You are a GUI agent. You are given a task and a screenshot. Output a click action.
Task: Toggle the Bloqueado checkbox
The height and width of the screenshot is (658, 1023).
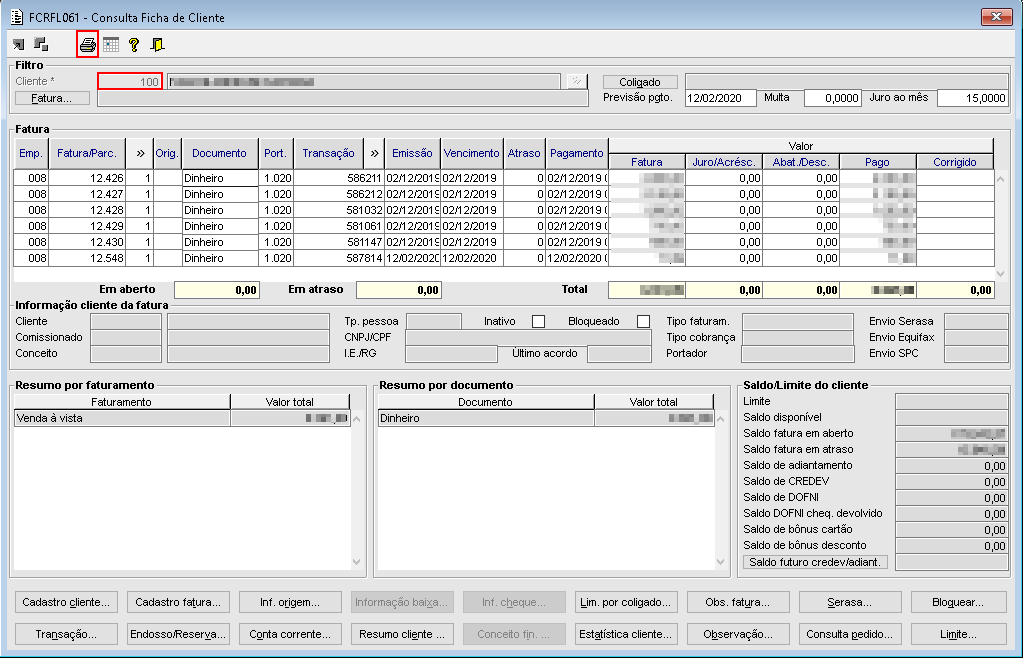point(643,321)
